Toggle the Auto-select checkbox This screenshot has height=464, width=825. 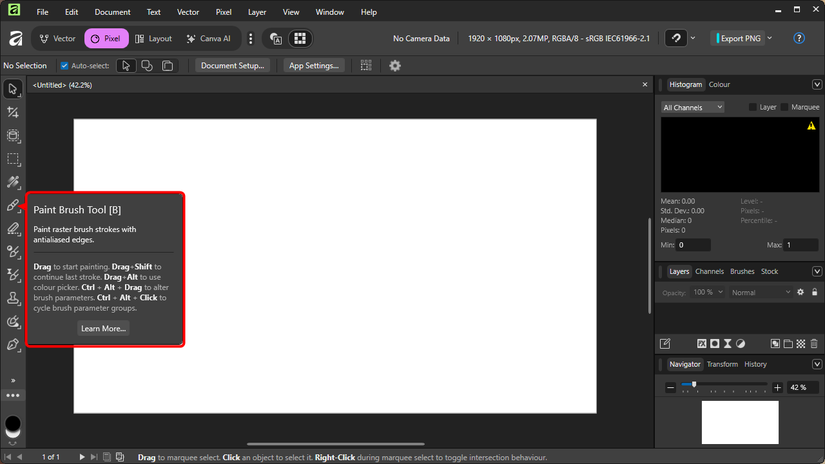[x=64, y=66]
